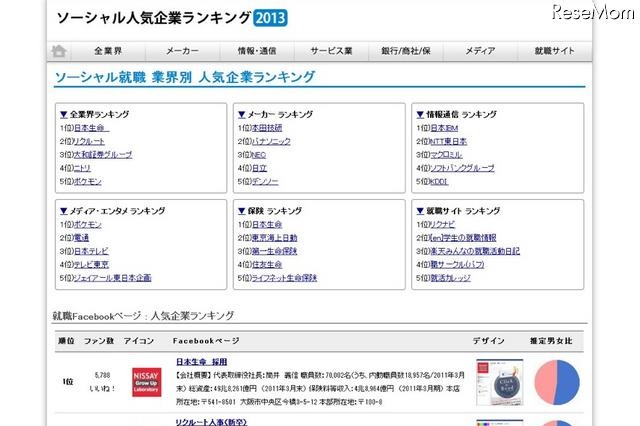Open the メーカー navigation tab
The image size is (640, 426).
pos(182,51)
